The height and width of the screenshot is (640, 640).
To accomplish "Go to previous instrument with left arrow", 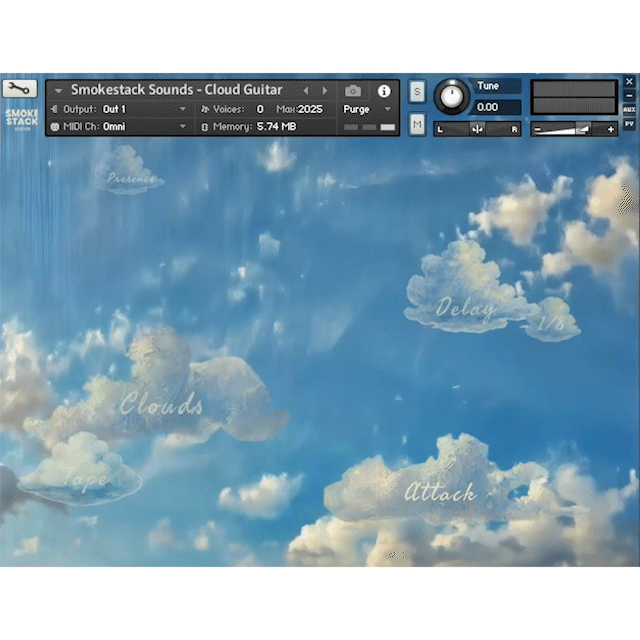I will 306,90.
